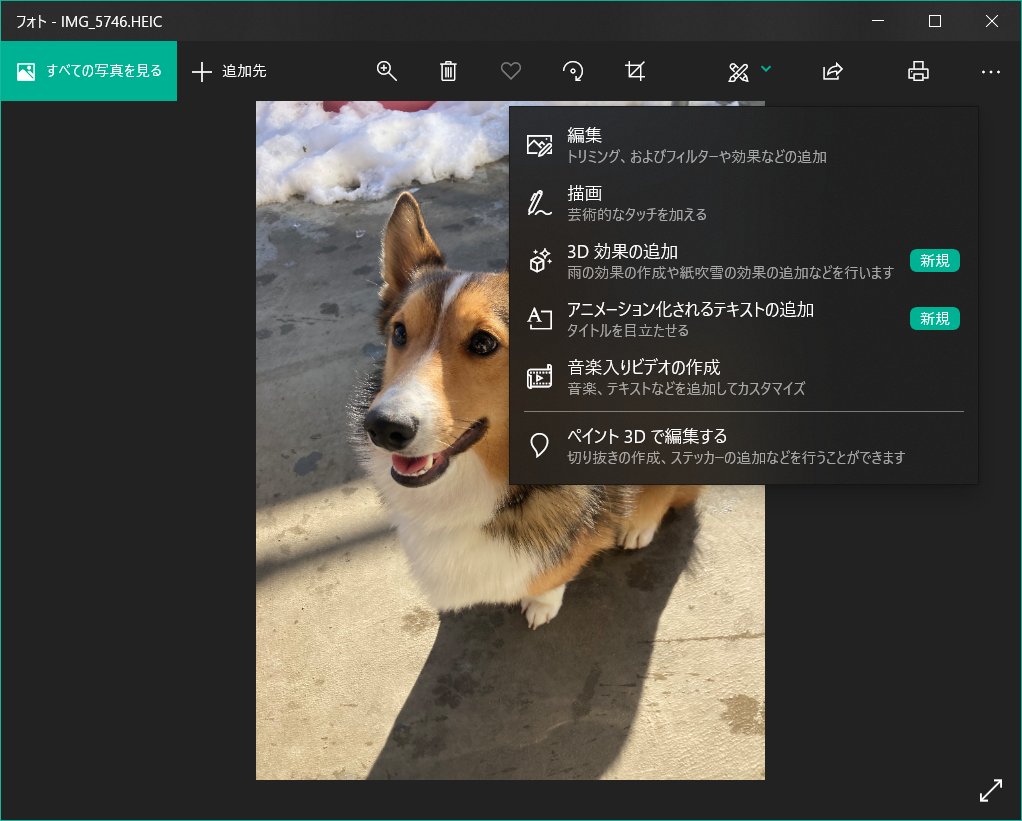Select 編集 from the dropdown menu
Viewport: 1022px width, 821px height.
coord(744,145)
